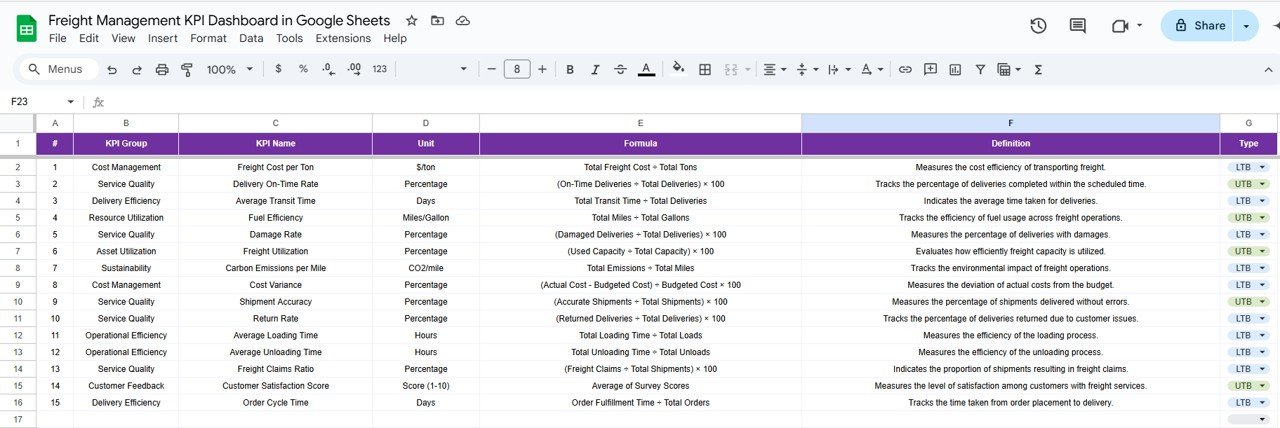Toggle italic formatting
This screenshot has height=428, width=1280.
point(595,69)
